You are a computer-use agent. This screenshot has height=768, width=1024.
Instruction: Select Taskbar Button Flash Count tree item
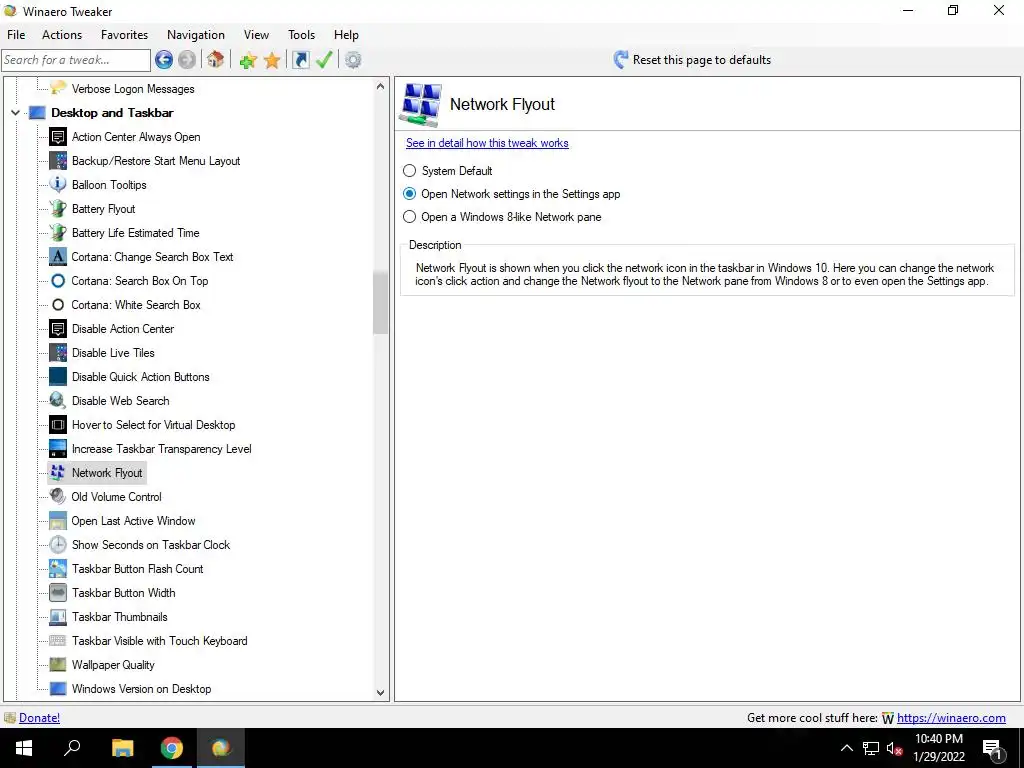[x=137, y=569]
